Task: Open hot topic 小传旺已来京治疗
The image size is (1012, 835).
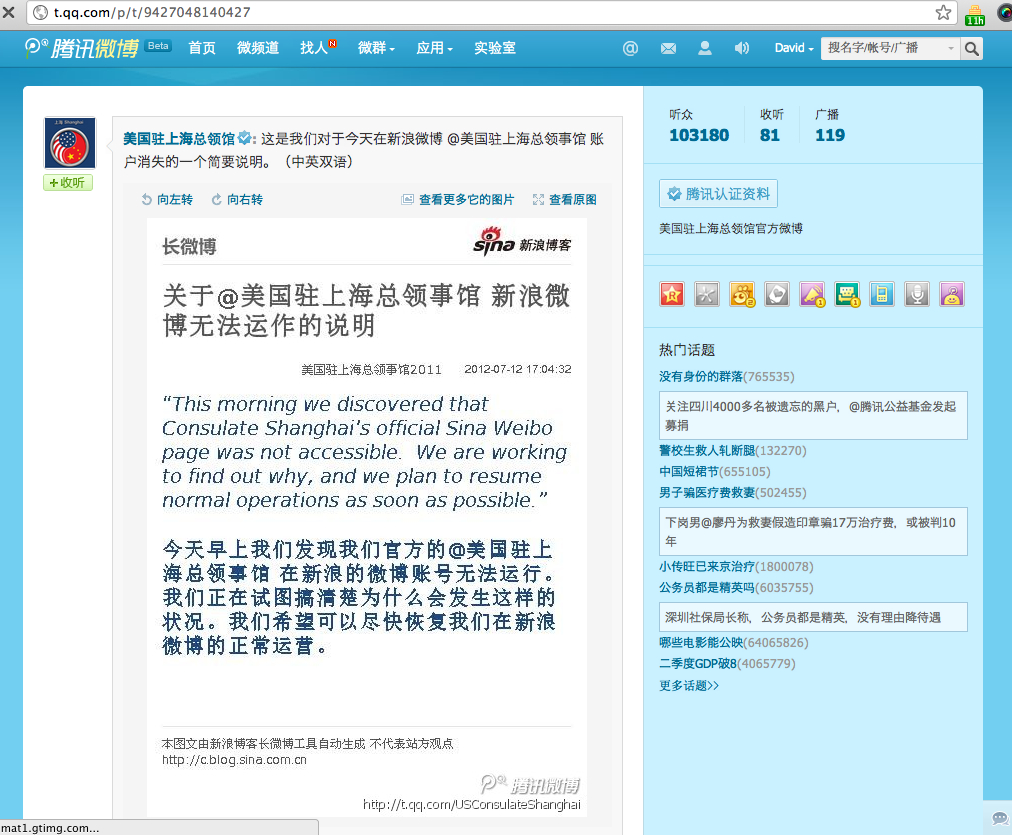Action: tap(707, 567)
